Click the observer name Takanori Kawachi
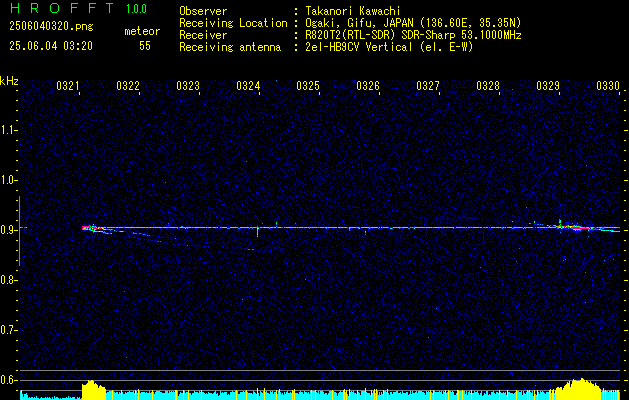 tap(353, 11)
